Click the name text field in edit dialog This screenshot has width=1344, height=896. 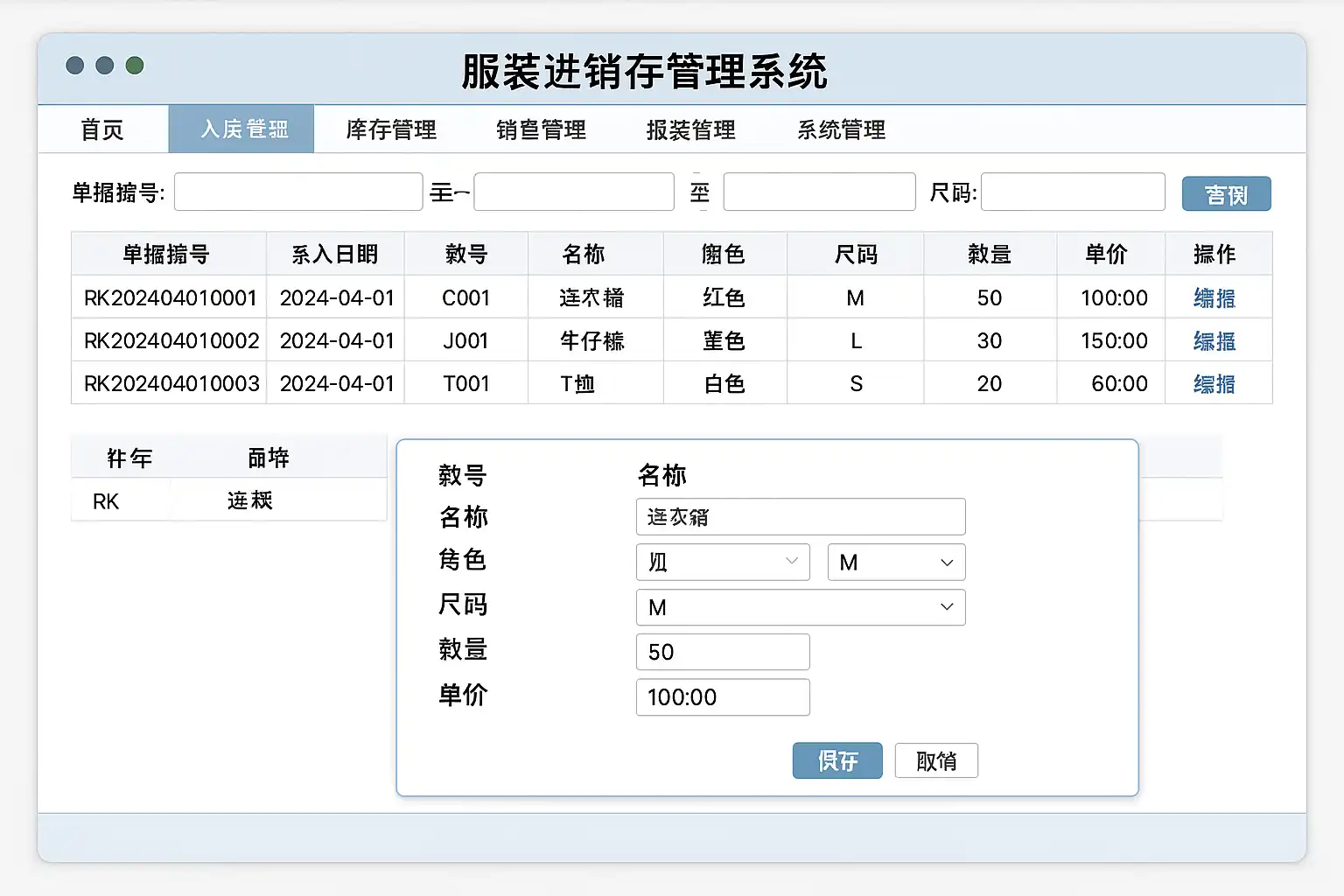(x=800, y=516)
